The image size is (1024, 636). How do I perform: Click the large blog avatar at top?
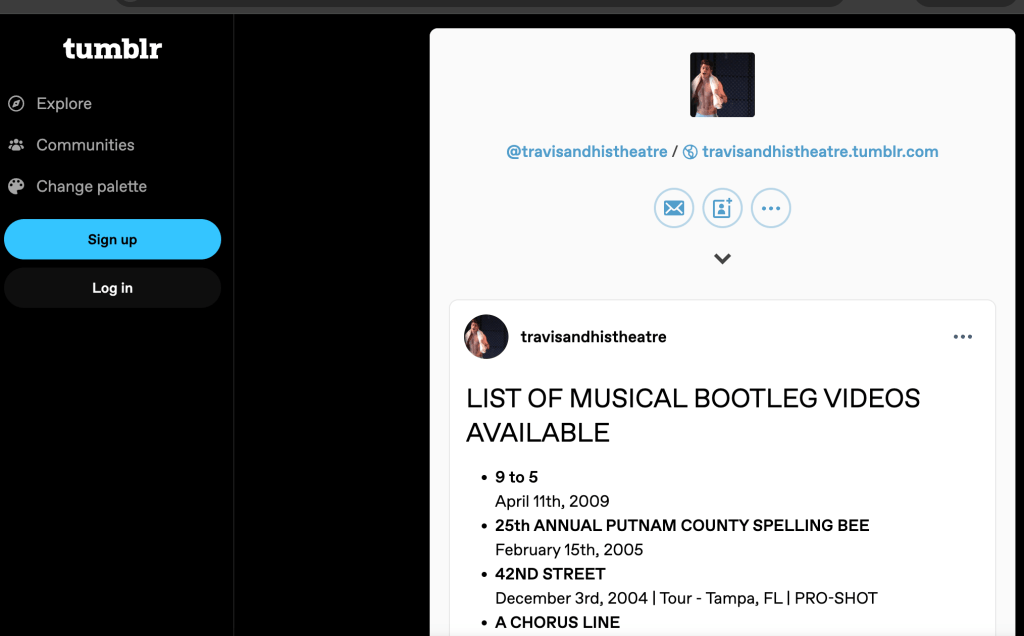pyautogui.click(x=722, y=85)
